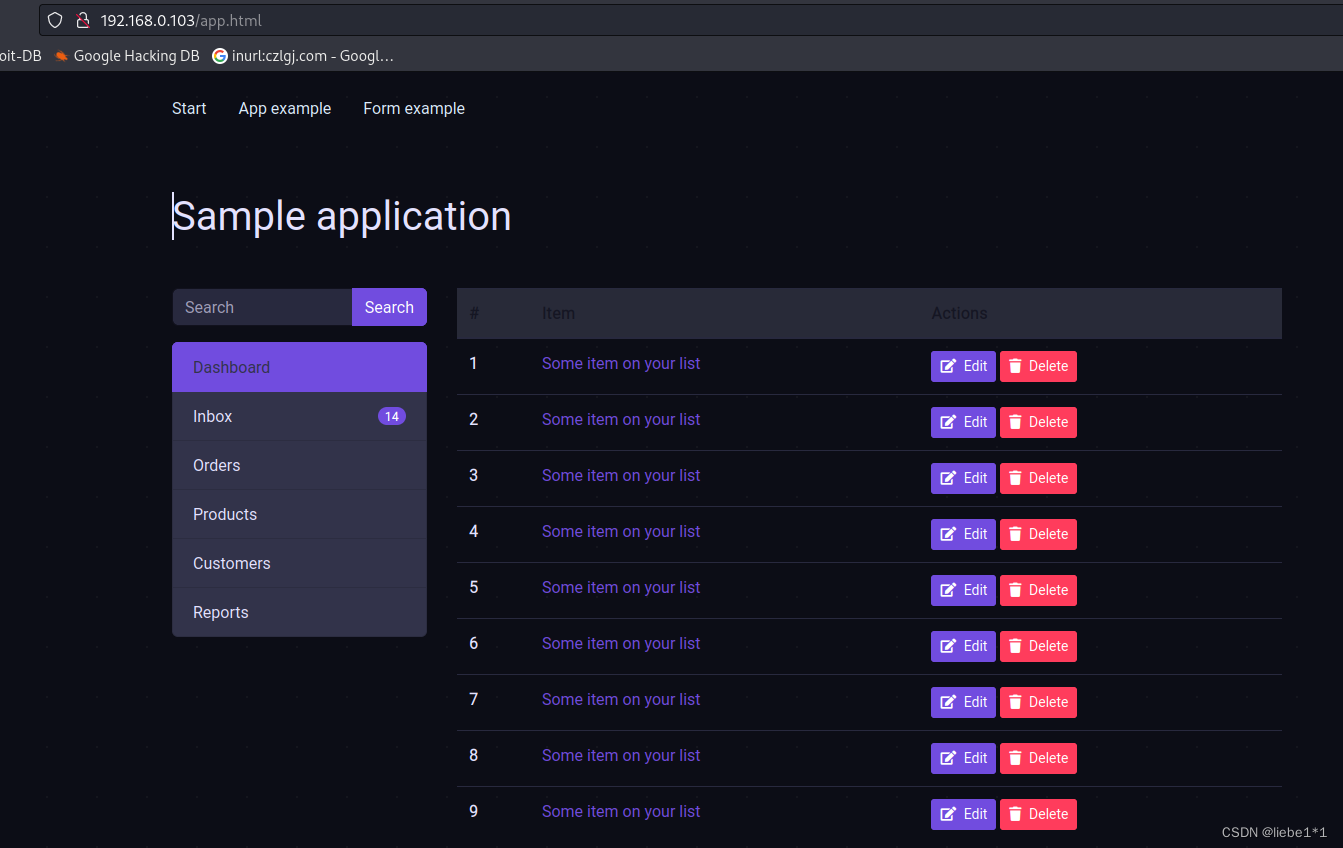Open item link in row 8

621,755
